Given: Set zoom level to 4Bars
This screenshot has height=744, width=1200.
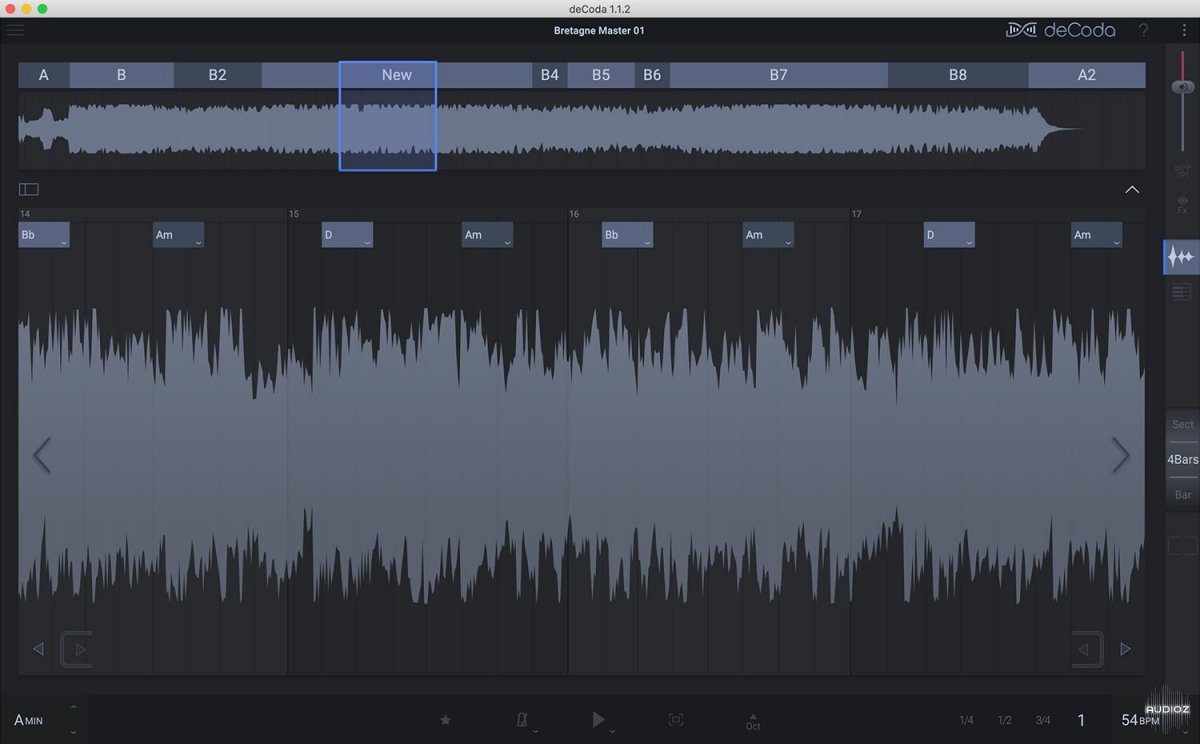Looking at the screenshot, I should 1182,460.
